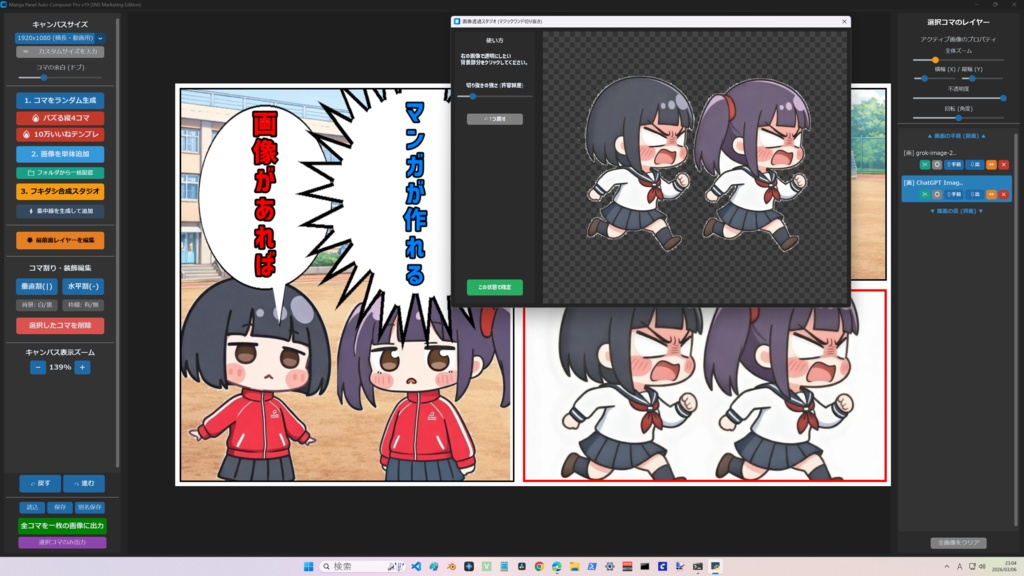
Task: Click gray circle icon on grok-image-2 layer
Action: pos(936,165)
